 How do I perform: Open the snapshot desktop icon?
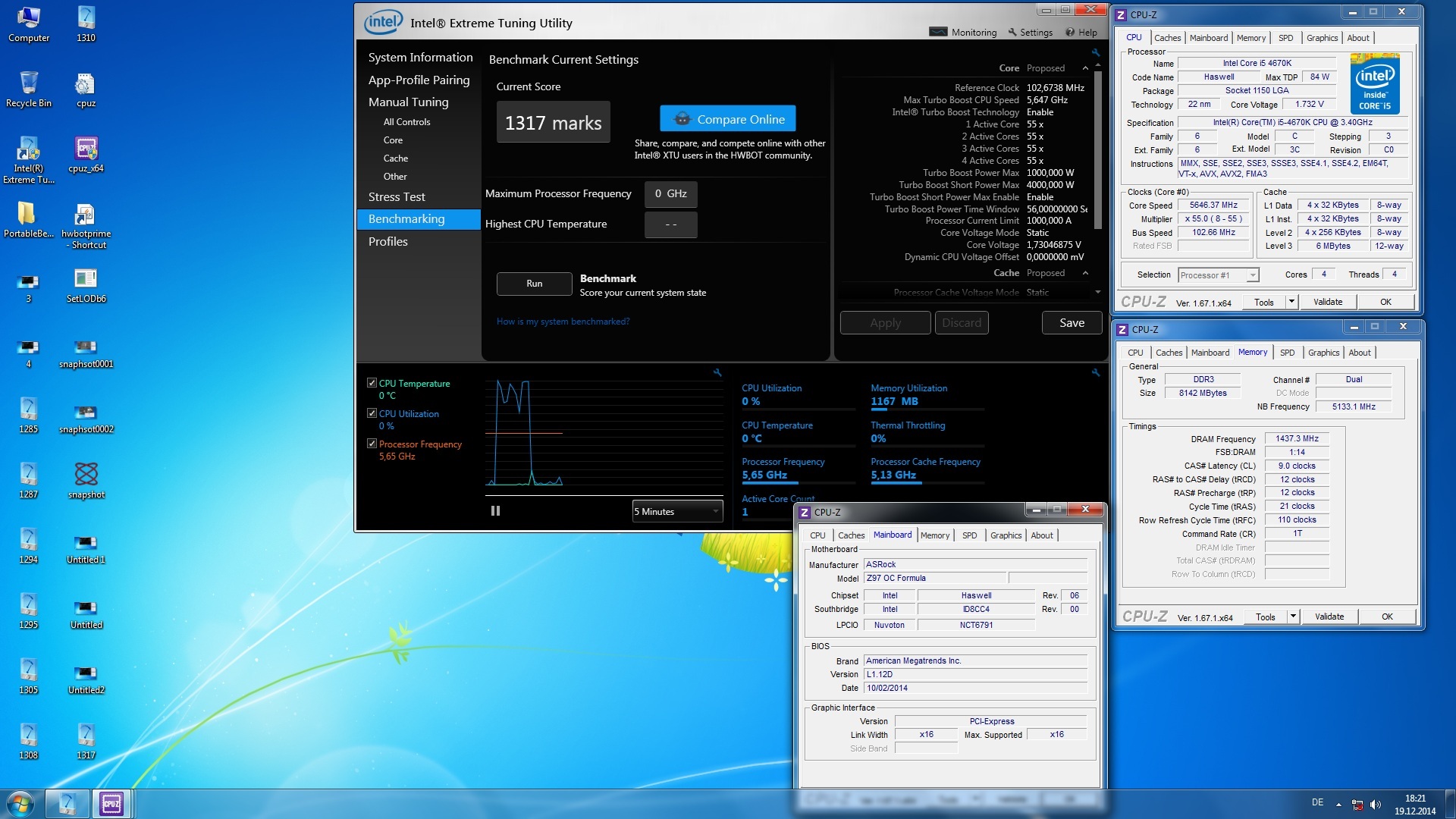click(x=86, y=481)
